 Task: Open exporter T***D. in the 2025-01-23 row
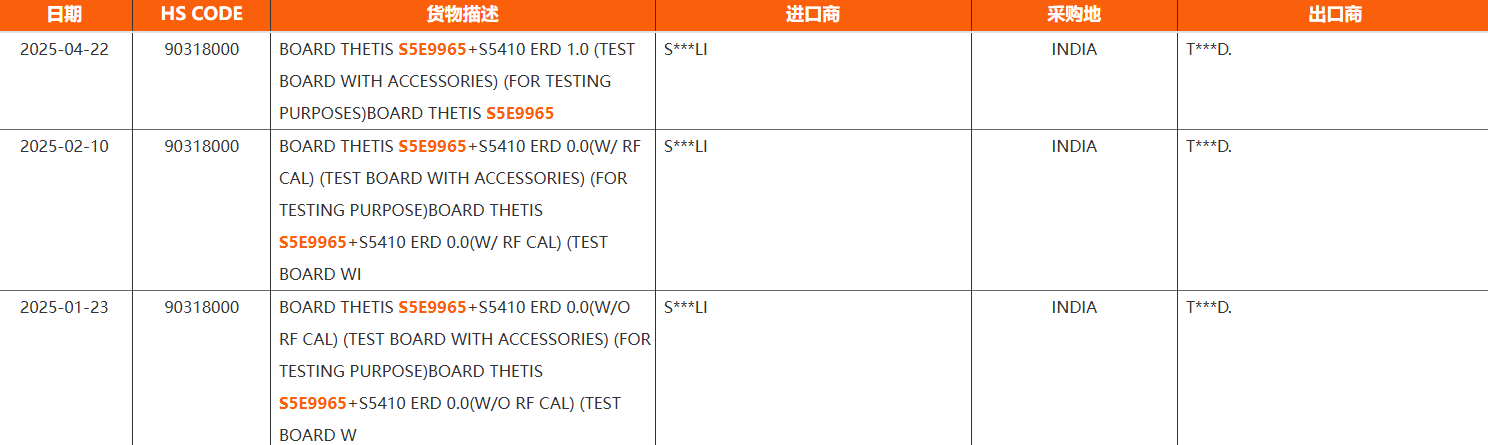click(1208, 307)
